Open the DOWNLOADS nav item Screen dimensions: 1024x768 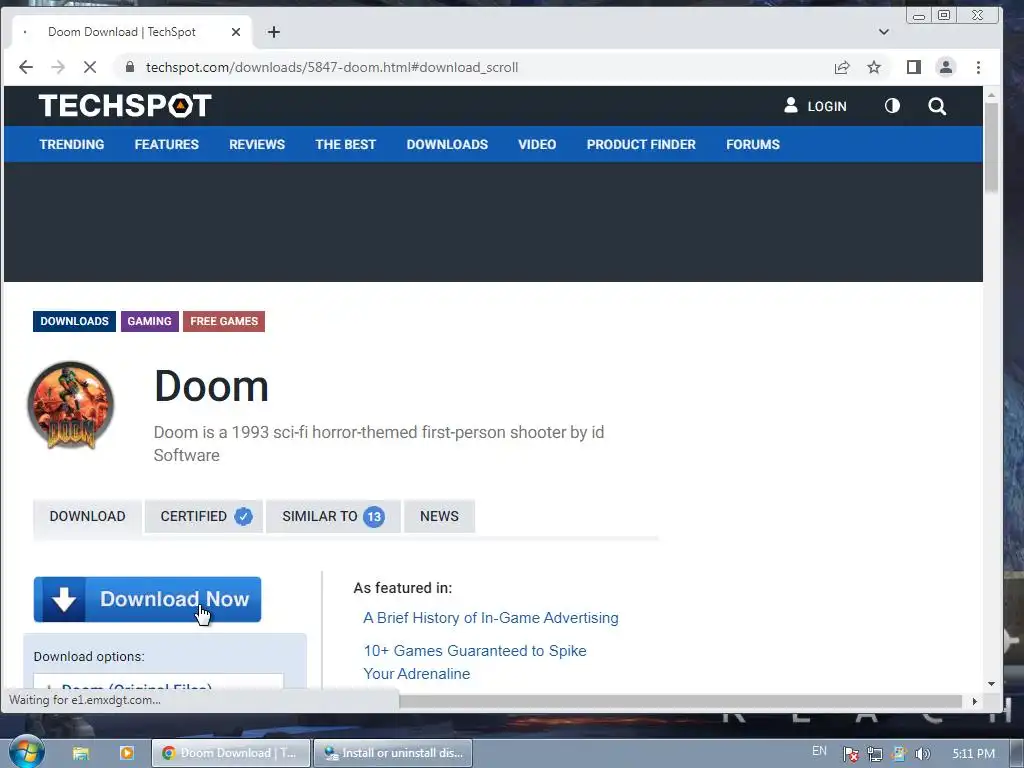447,144
